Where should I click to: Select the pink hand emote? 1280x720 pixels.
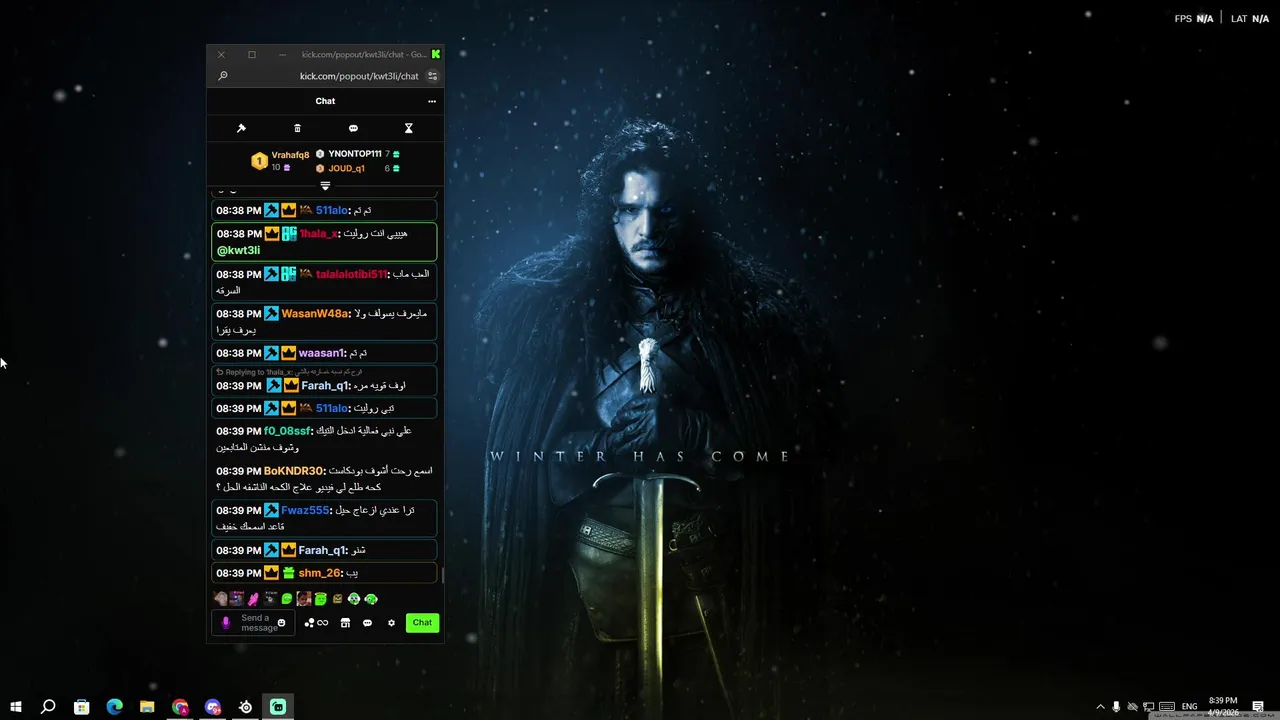[x=253, y=599]
